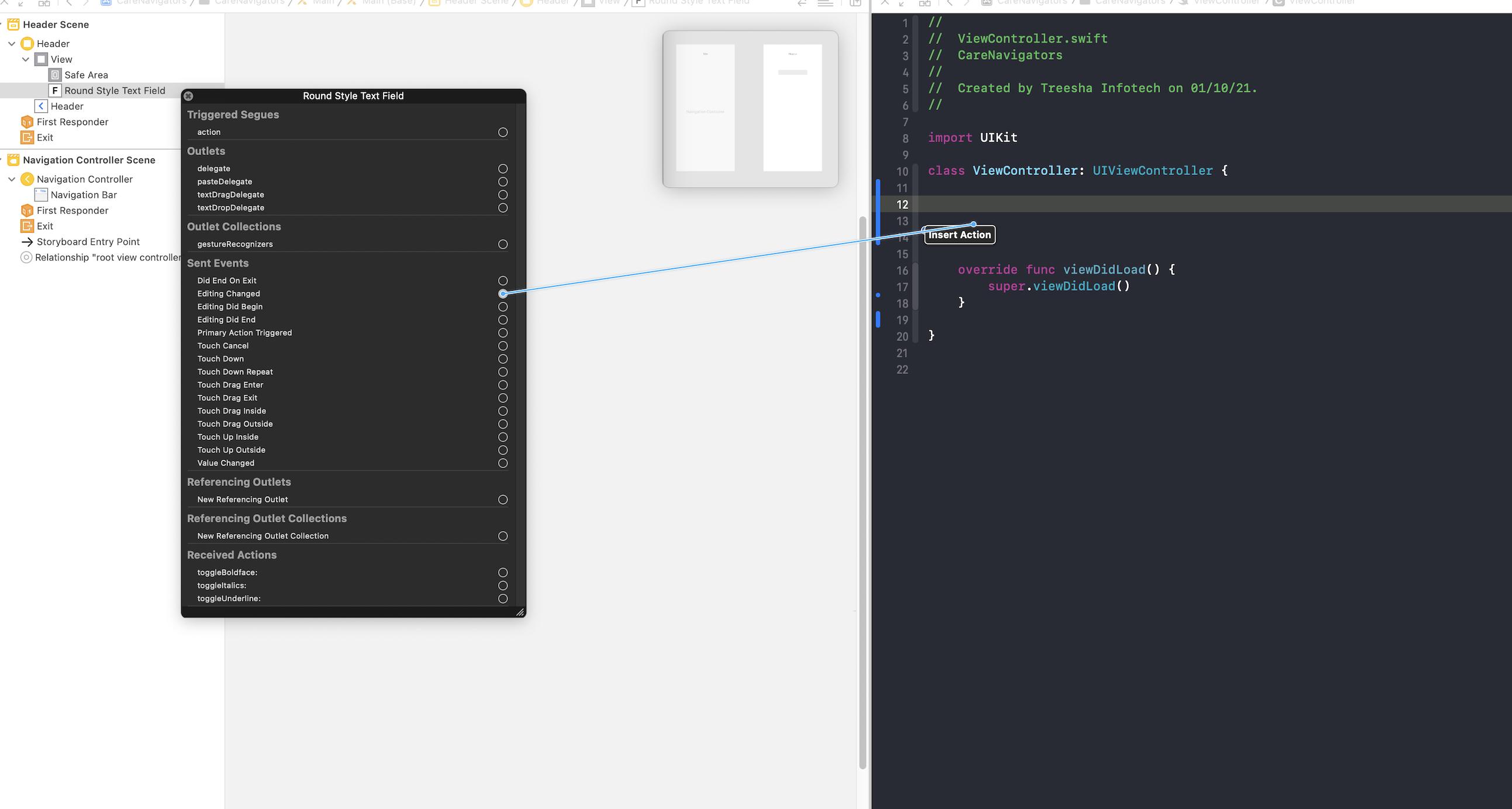
Task: Click the toggleBoldface: received action circle
Action: (503, 573)
